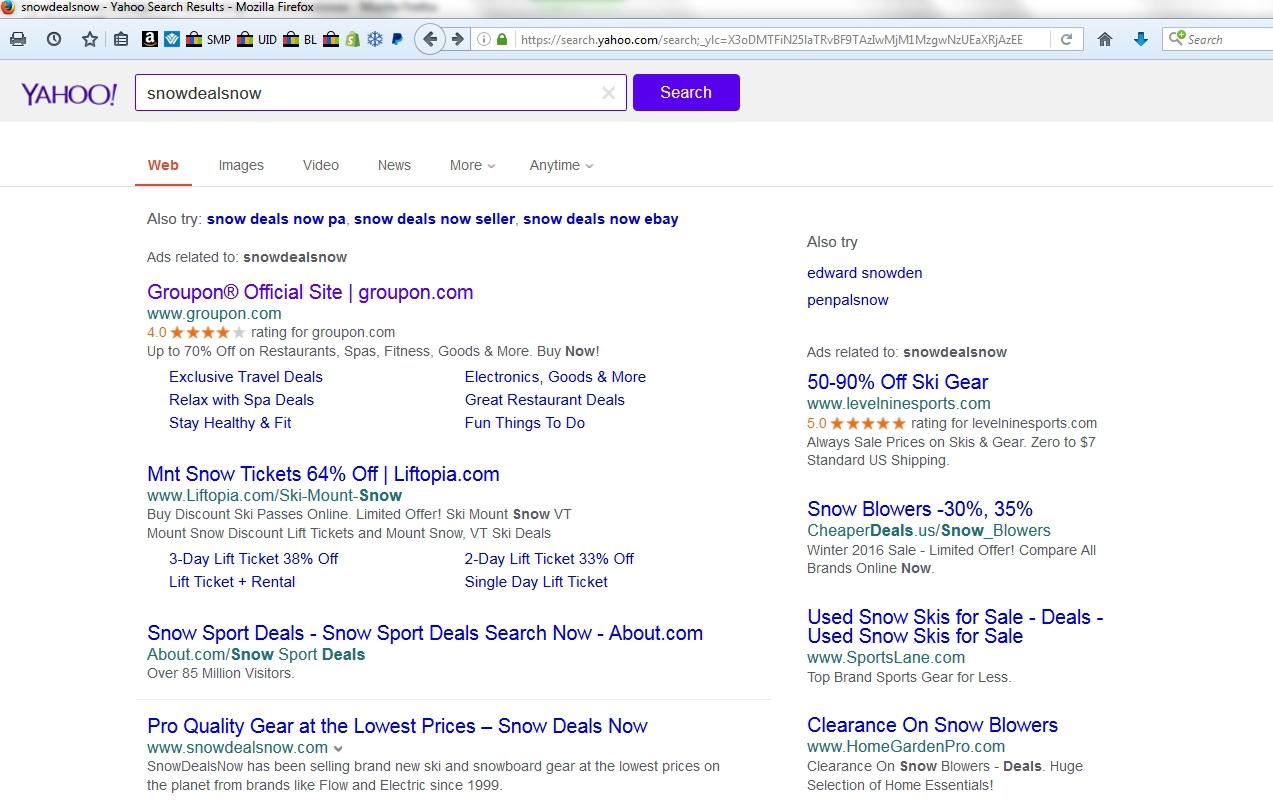Image resolution: width=1273 pixels, height=801 pixels.
Task: Open the Amazon bookmark icon
Action: tap(149, 40)
